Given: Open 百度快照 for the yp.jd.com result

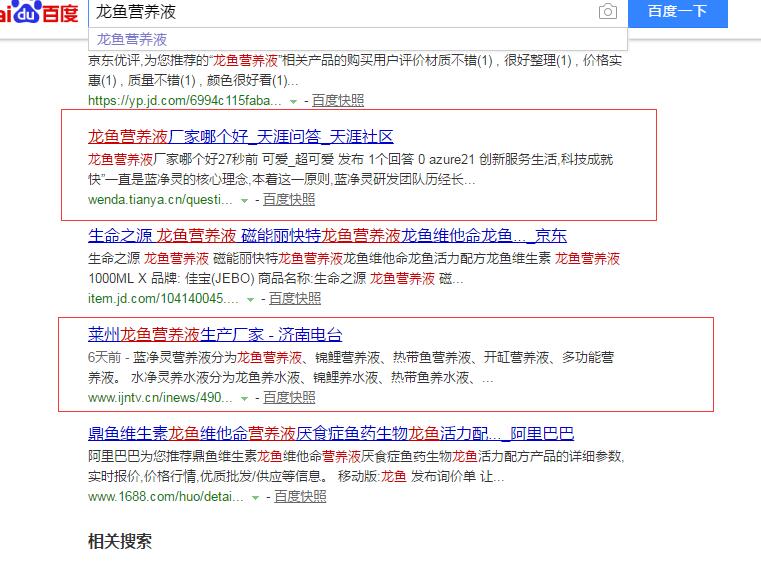Looking at the screenshot, I should 338,100.
